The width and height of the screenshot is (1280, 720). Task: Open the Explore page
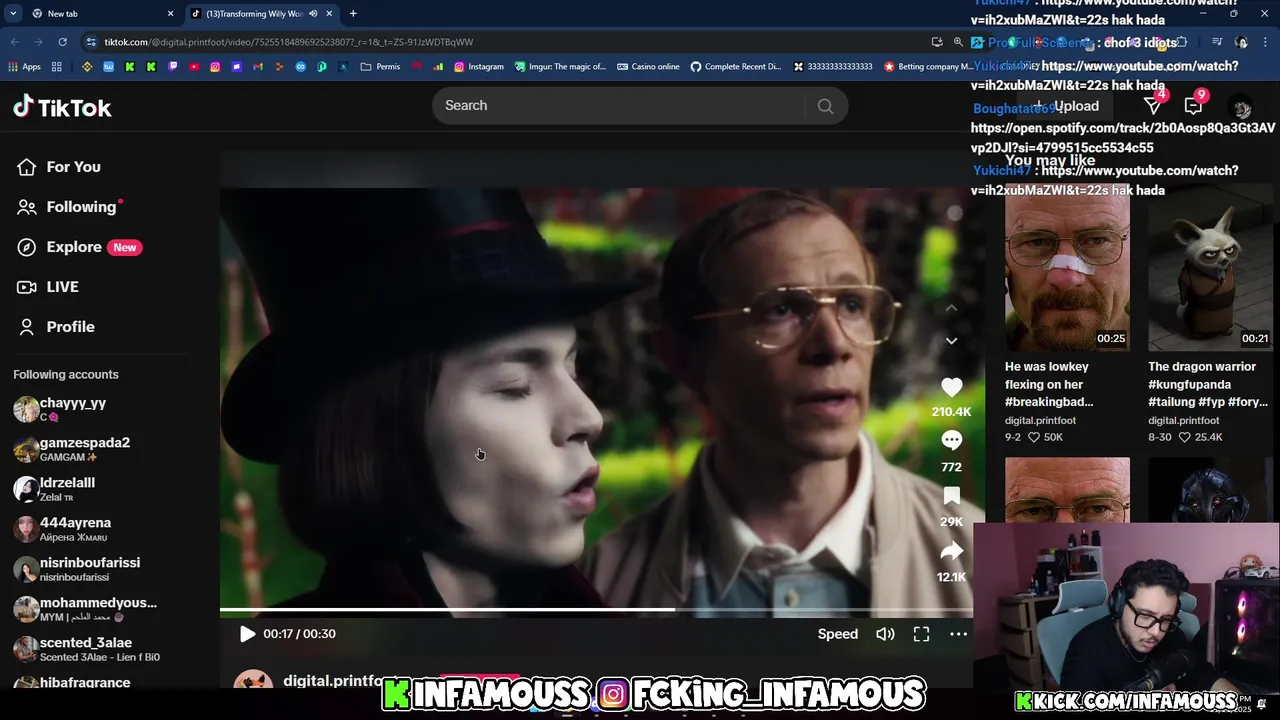[x=77, y=247]
